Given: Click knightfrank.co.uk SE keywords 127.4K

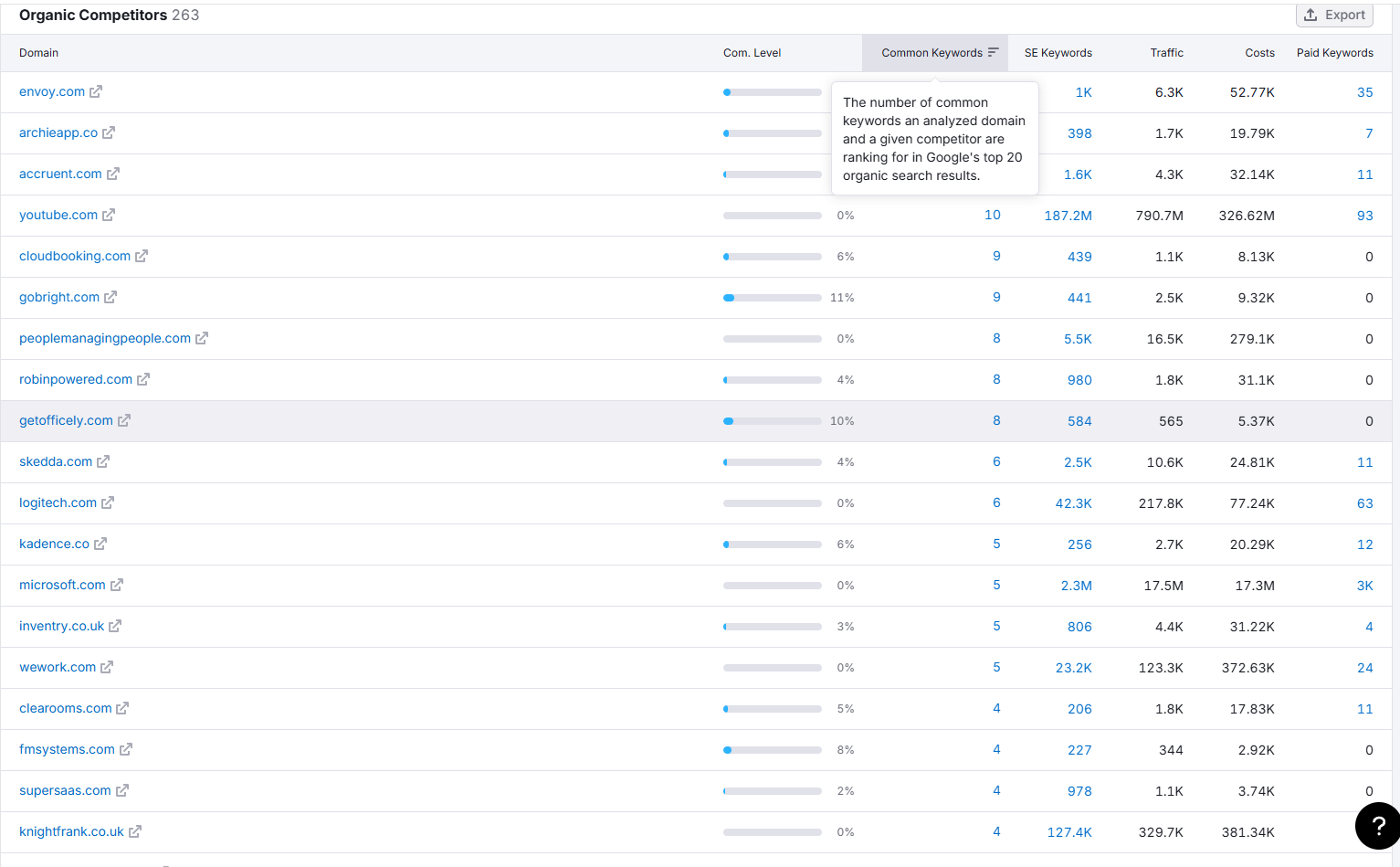Looking at the screenshot, I should [1069, 832].
